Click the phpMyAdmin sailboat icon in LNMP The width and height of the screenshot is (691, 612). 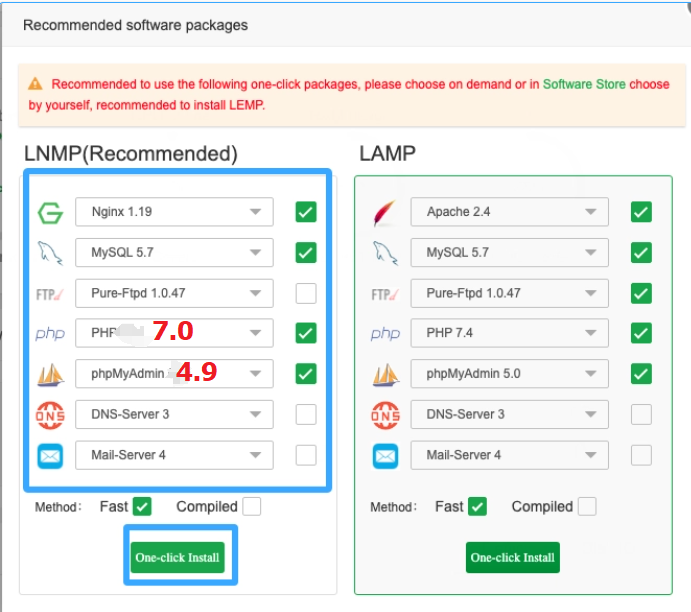coord(51,375)
